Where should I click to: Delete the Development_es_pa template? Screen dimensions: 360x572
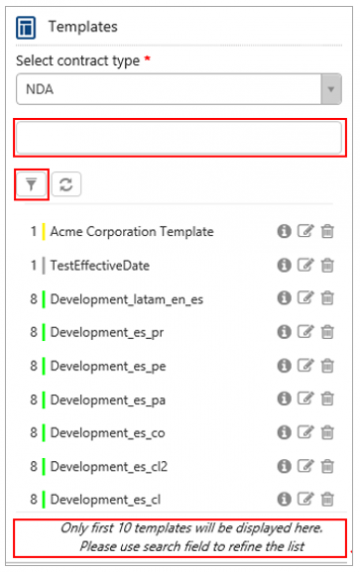pos(327,399)
